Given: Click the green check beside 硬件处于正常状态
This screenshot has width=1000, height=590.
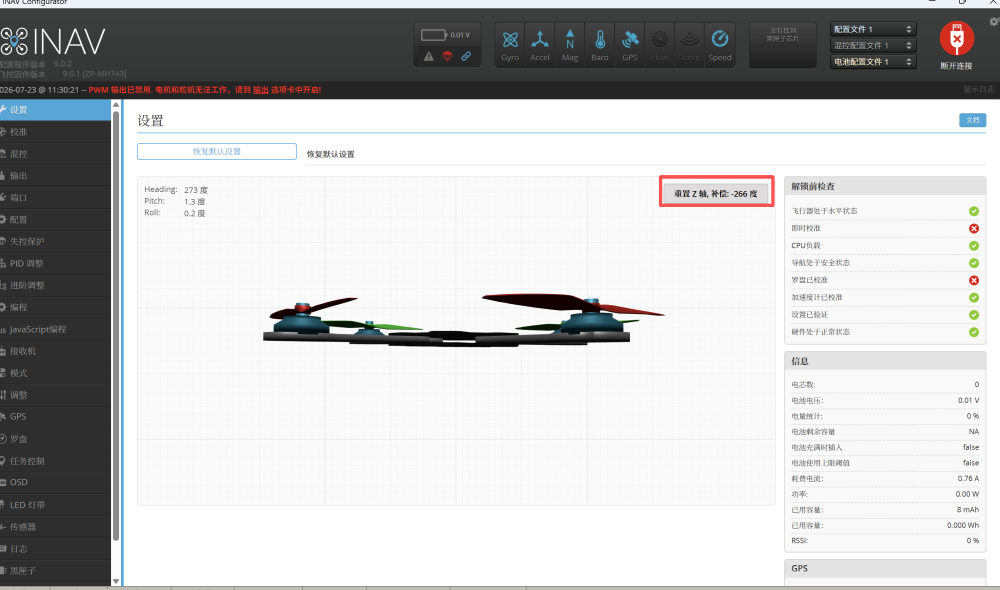Looking at the screenshot, I should (x=974, y=332).
